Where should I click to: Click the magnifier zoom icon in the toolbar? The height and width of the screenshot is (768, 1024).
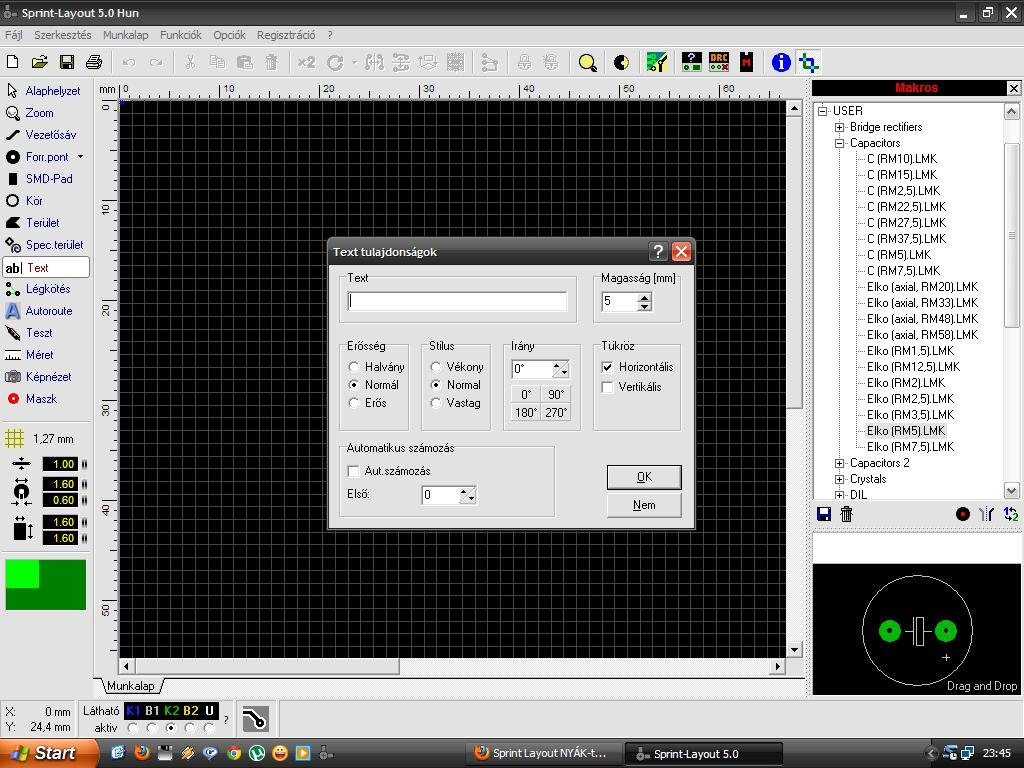point(587,63)
